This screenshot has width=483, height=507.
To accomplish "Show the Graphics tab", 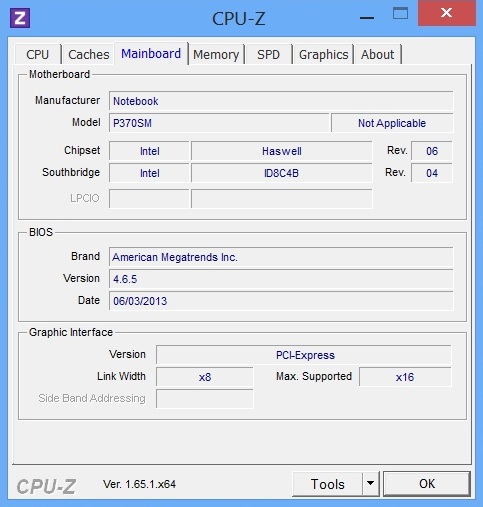I will pos(323,54).
